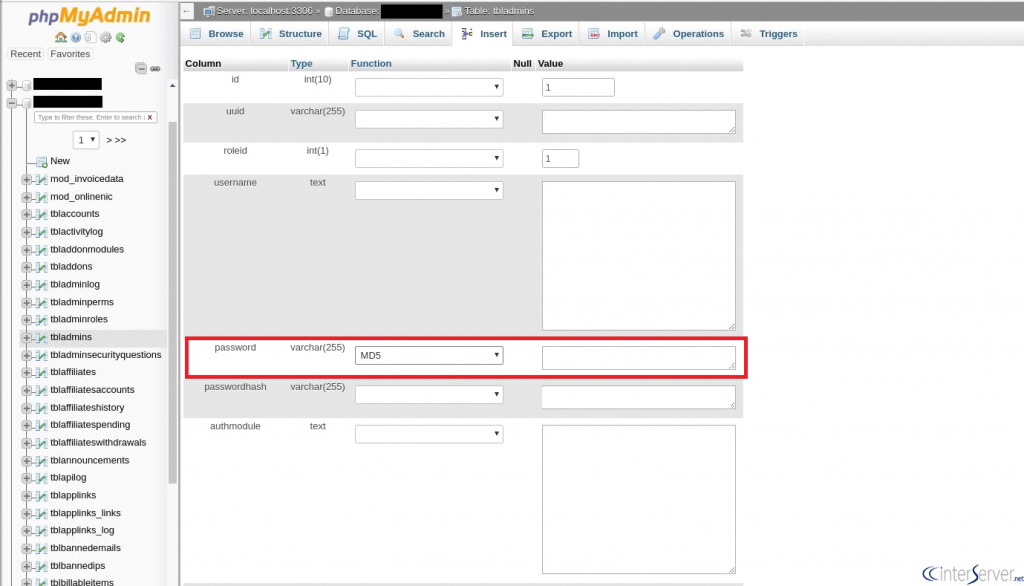Collapse the second database node in tree
Viewport: 1024px width, 586px height.
click(12, 103)
